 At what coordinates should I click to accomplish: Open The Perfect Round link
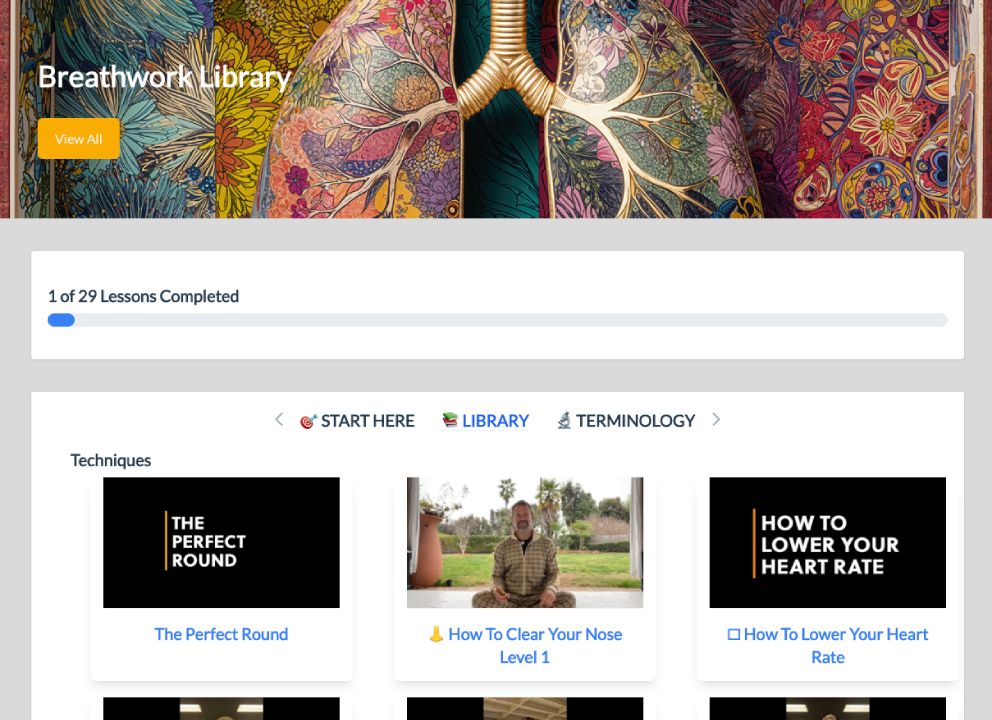221,634
